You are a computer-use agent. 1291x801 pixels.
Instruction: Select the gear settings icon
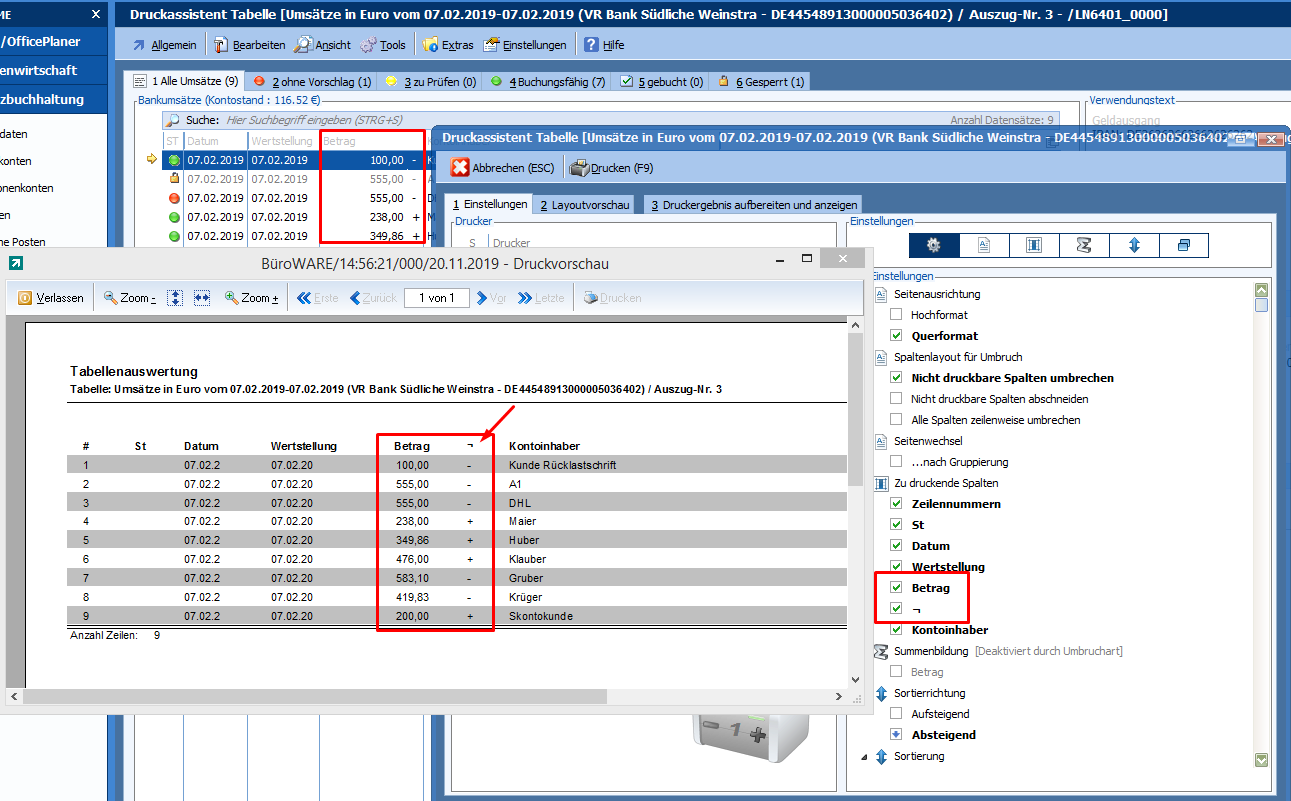[934, 245]
